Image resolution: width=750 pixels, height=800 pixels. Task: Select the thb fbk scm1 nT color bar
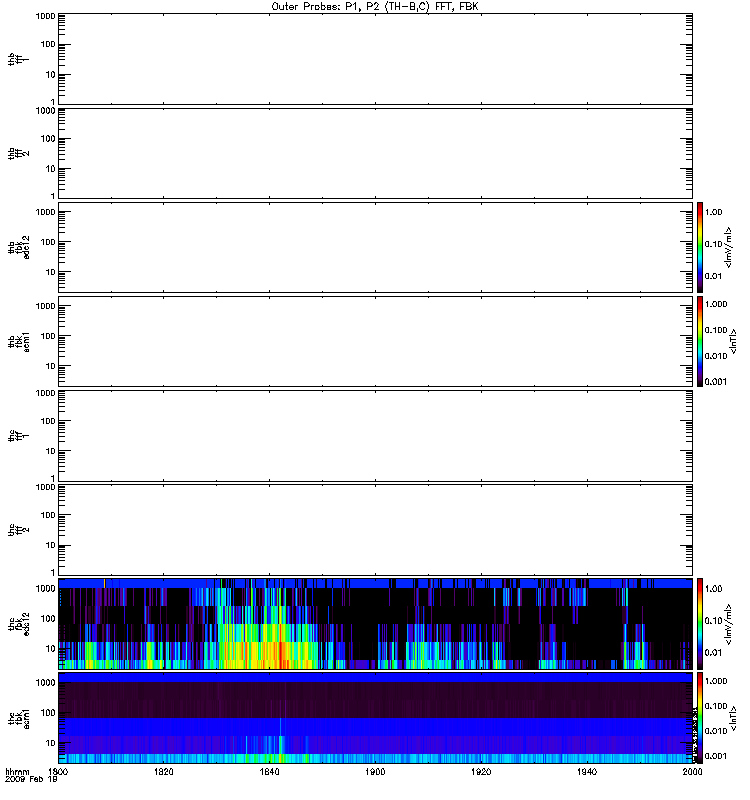coord(700,341)
